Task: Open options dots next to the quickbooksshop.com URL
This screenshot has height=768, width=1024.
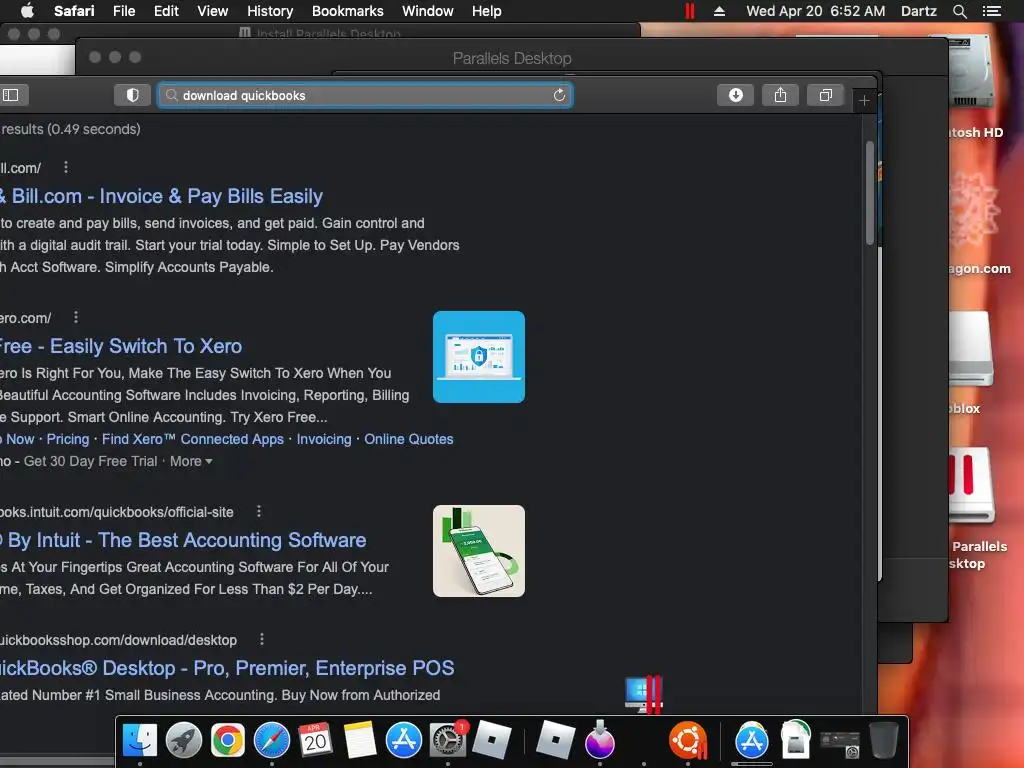Action: coord(262,639)
